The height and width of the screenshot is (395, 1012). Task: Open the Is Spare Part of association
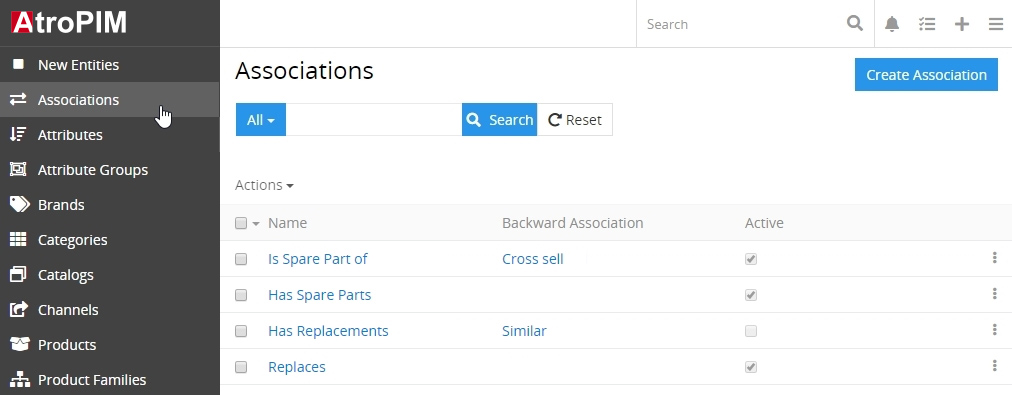[318, 259]
